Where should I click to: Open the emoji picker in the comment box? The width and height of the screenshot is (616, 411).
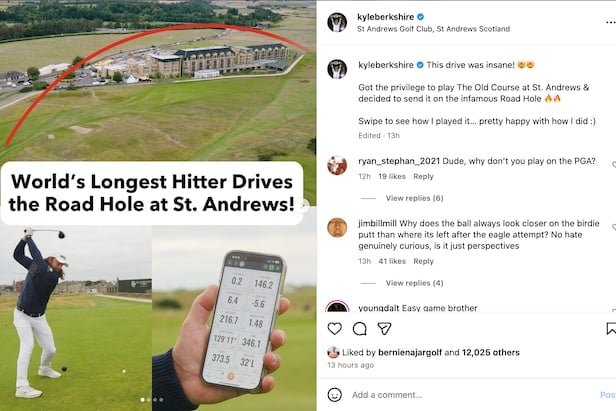(x=334, y=394)
